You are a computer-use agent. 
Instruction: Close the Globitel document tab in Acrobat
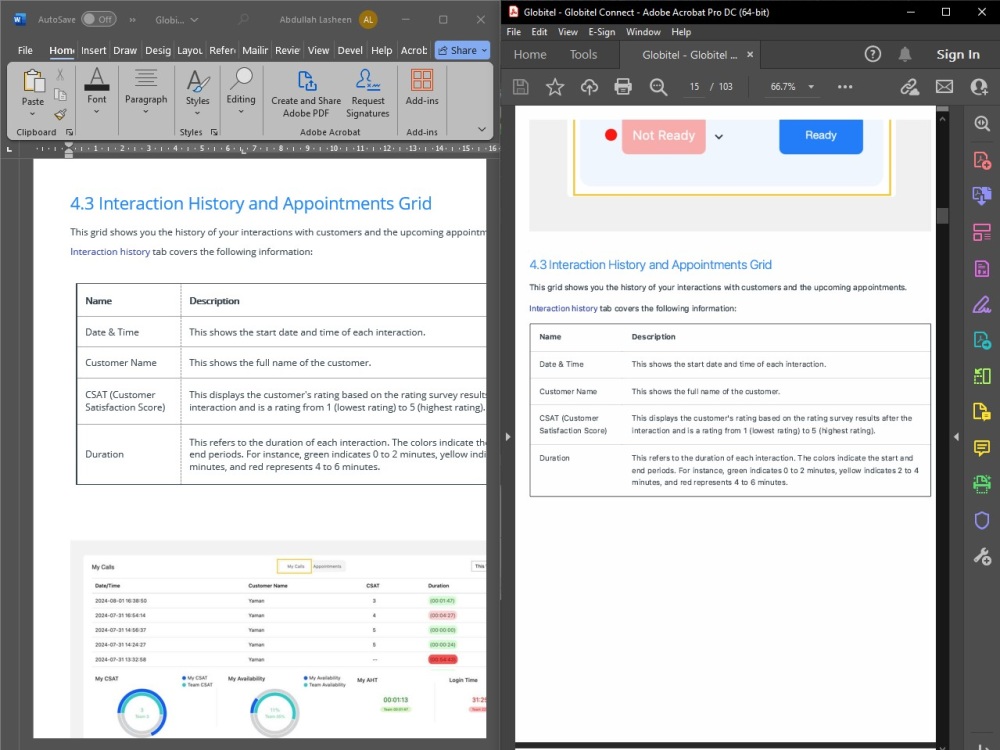750,55
